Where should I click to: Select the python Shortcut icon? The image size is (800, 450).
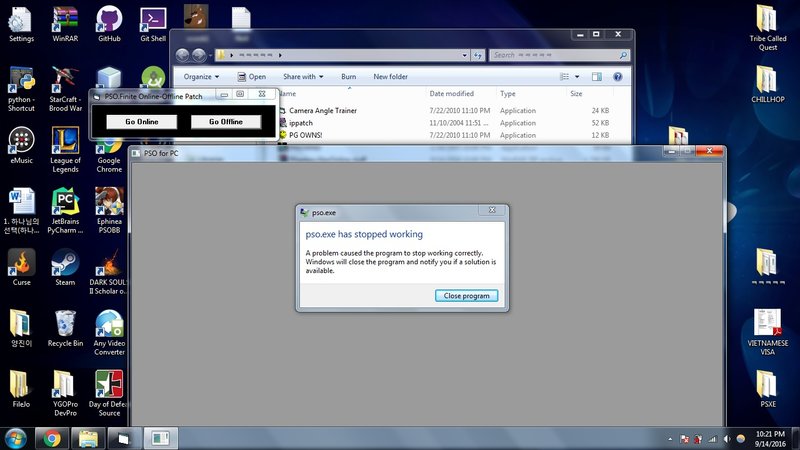21,89
